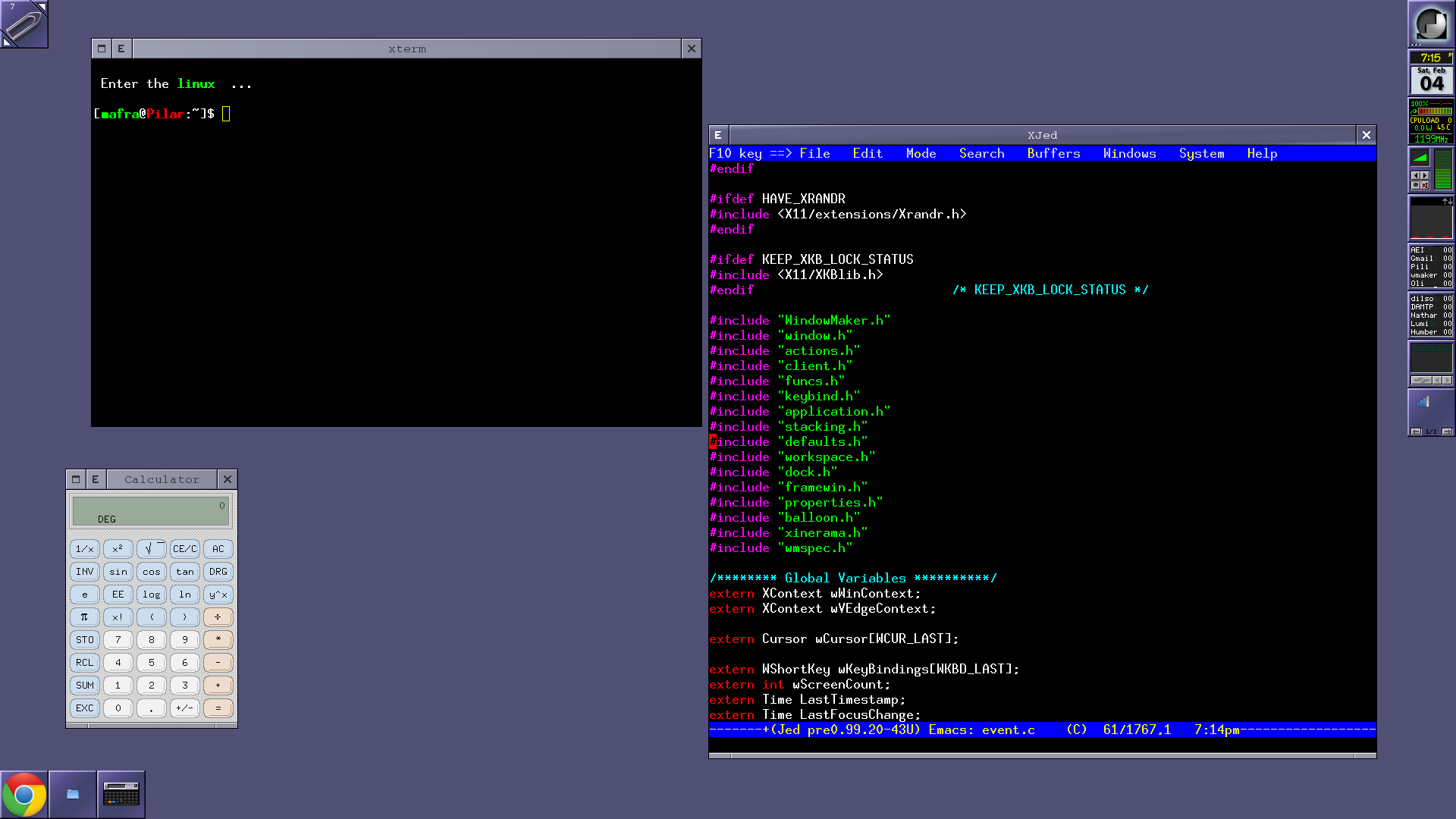1456x819 pixels.
Task: Open the Buffers menu in XJed
Action: tap(1053, 153)
